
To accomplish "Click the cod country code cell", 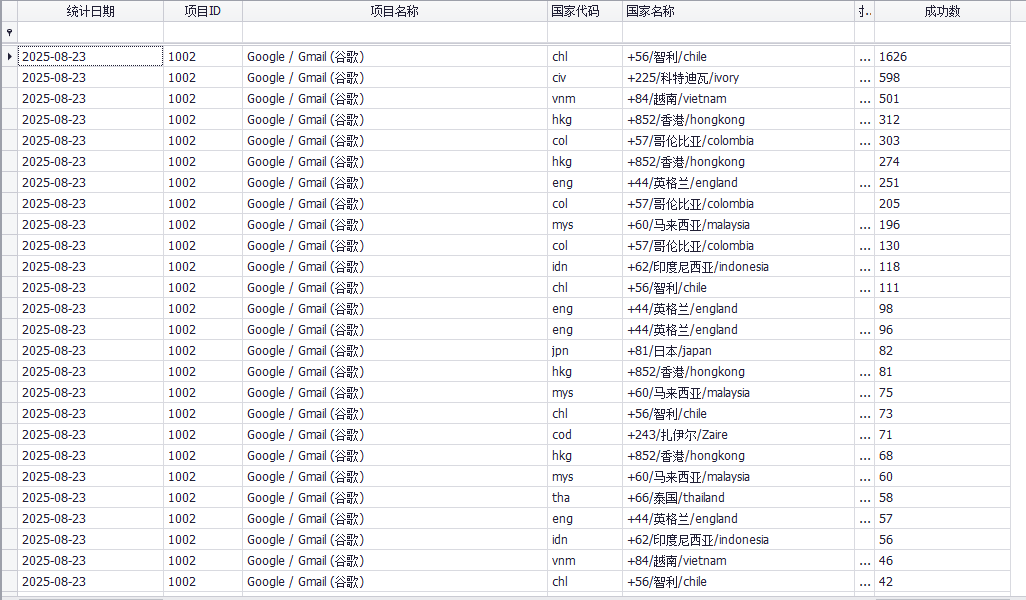I will [585, 434].
